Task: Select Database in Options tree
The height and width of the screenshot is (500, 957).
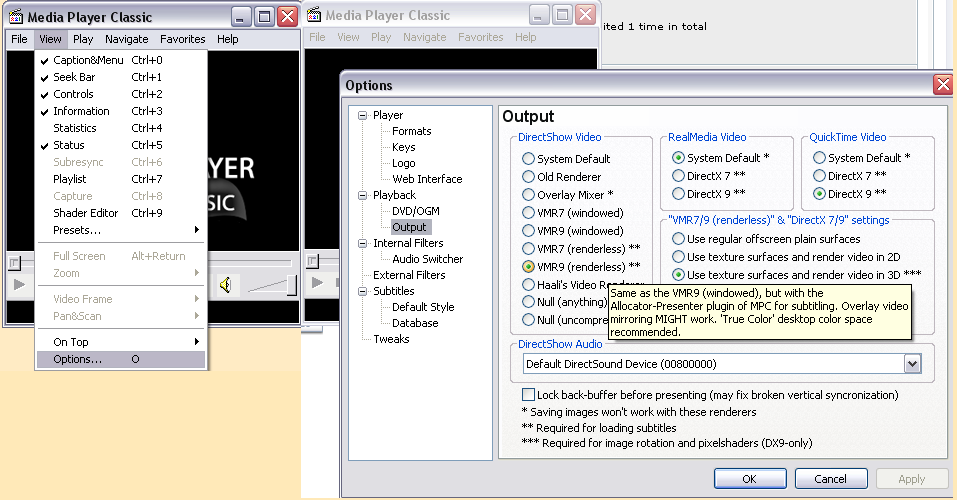Action: (x=415, y=323)
